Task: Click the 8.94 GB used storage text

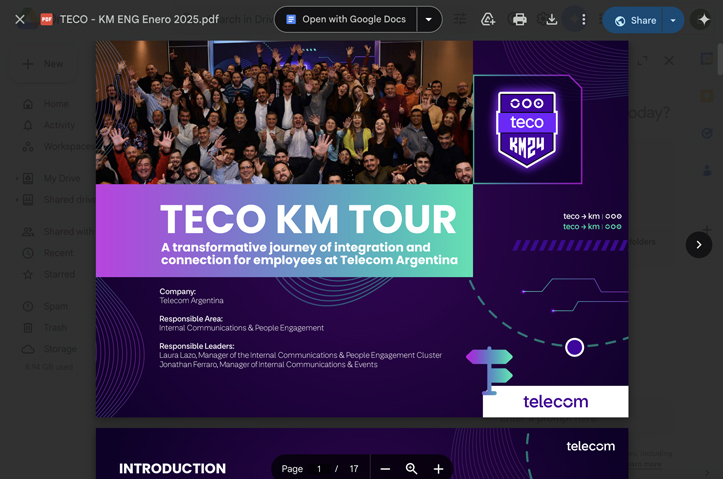Action: tap(49, 367)
